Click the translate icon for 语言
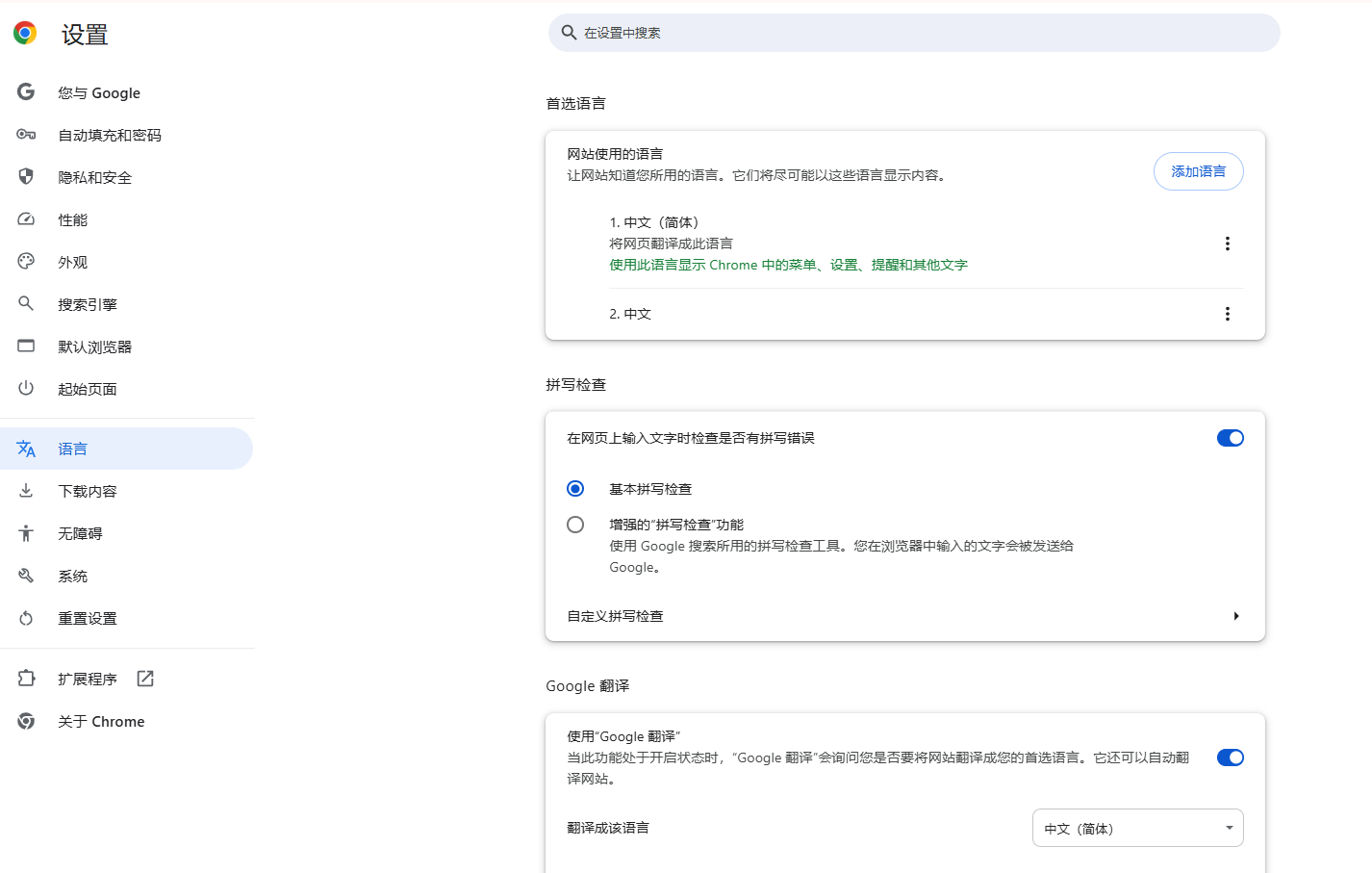The image size is (1372, 873). 26,449
